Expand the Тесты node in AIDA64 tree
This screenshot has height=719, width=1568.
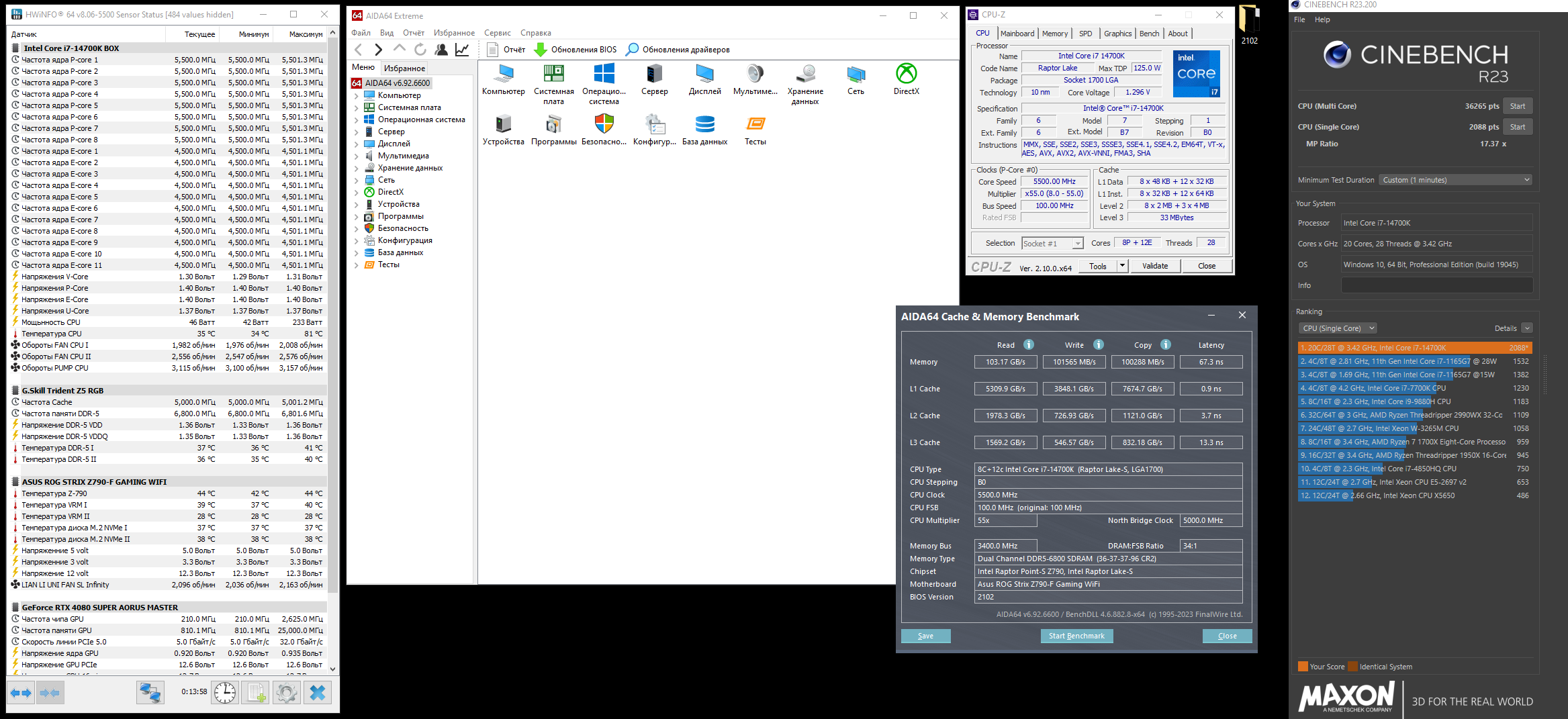tap(357, 265)
